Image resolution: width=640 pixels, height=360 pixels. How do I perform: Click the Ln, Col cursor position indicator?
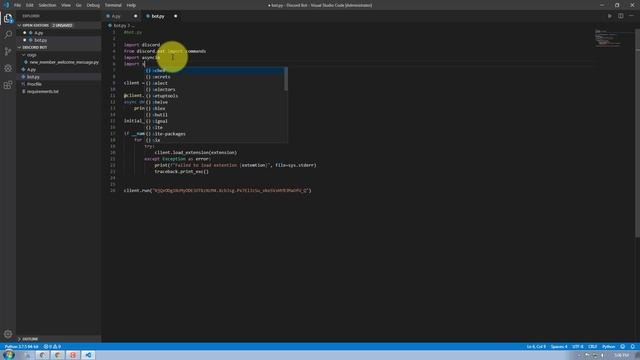click(536, 347)
